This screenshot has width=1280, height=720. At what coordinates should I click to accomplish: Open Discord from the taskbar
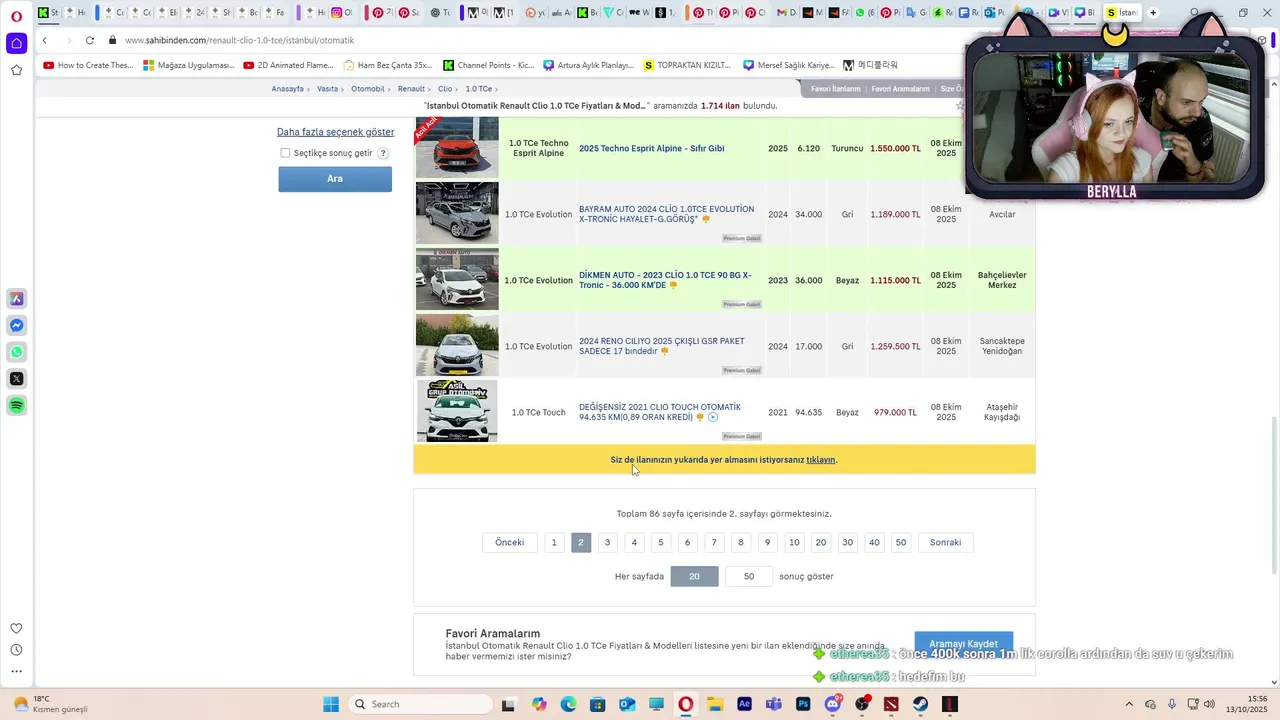[x=833, y=704]
